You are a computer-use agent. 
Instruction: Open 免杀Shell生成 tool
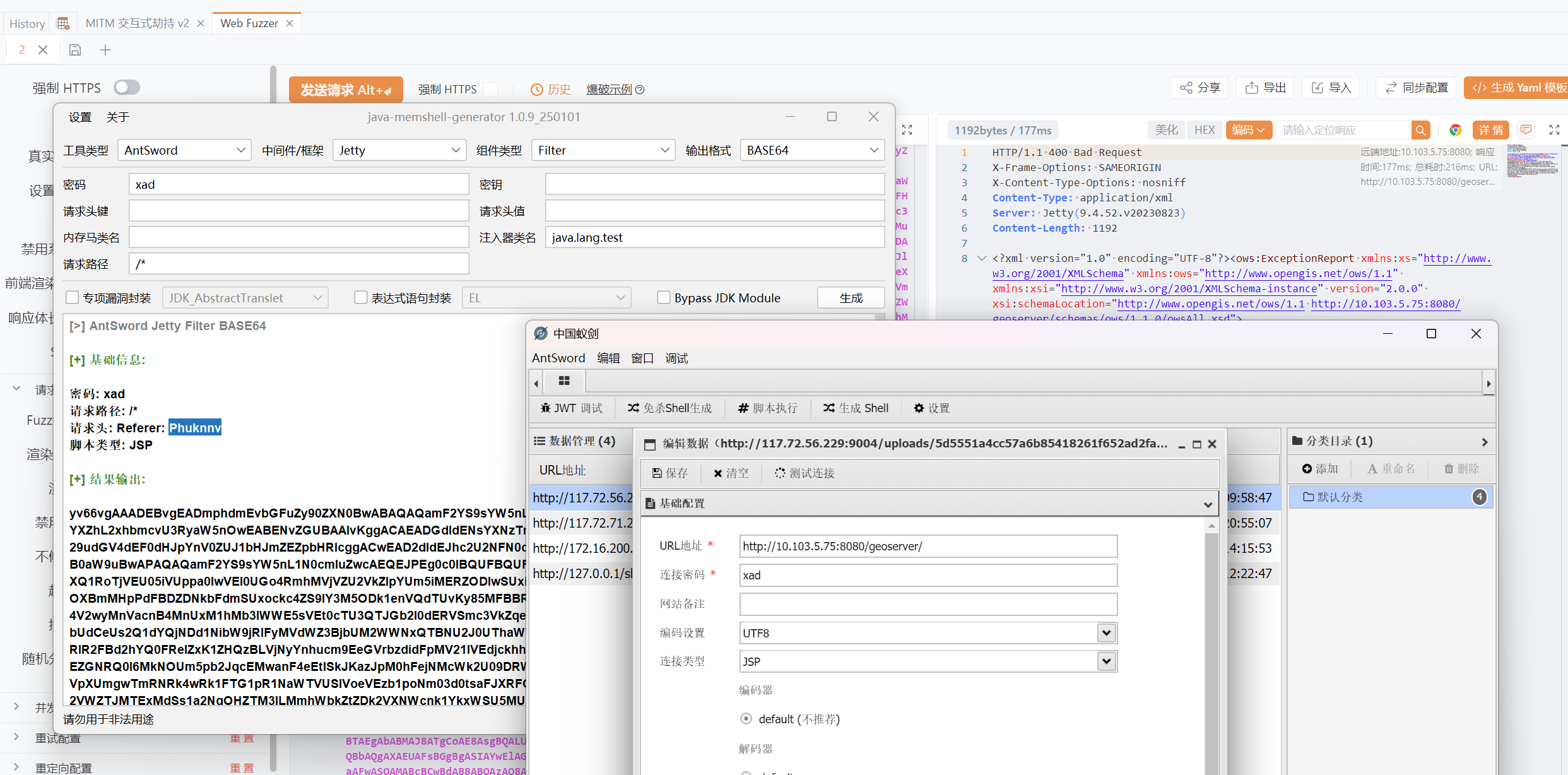coord(669,408)
